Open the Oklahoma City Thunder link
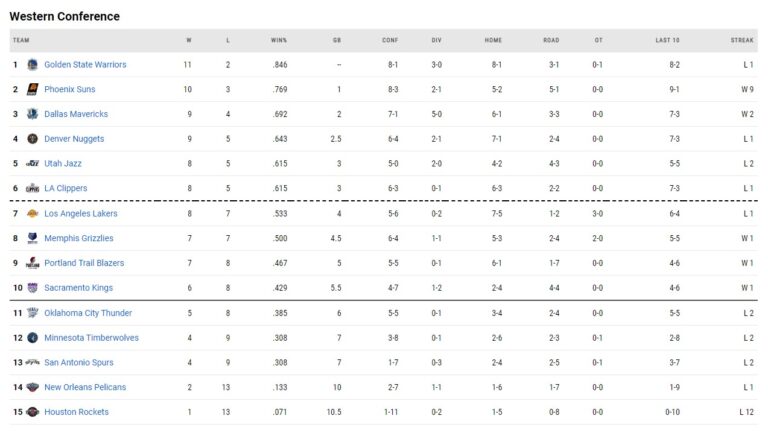Image resolution: width=768 pixels, height=439 pixels. click(88, 313)
